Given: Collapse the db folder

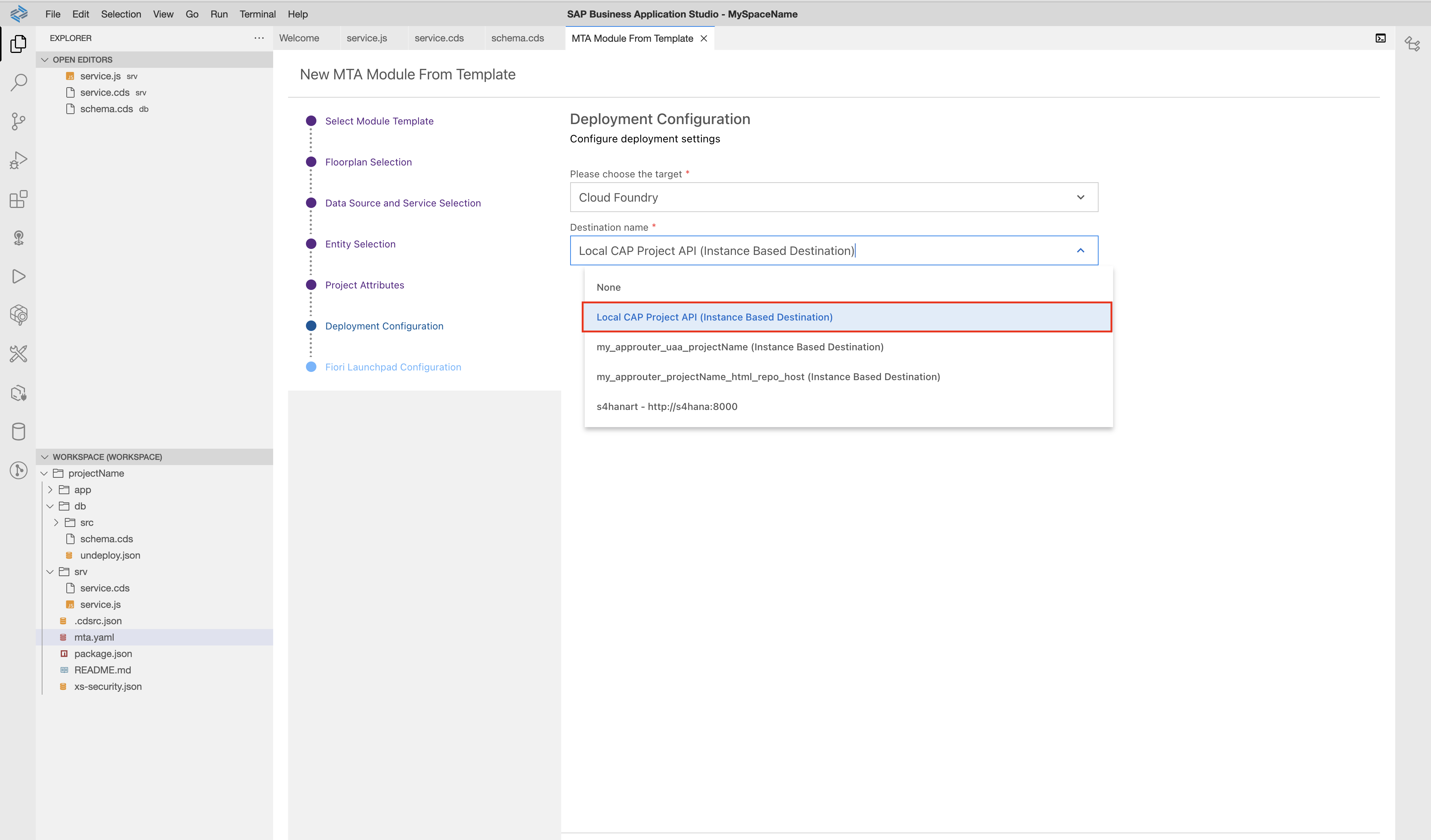Looking at the screenshot, I should point(50,506).
